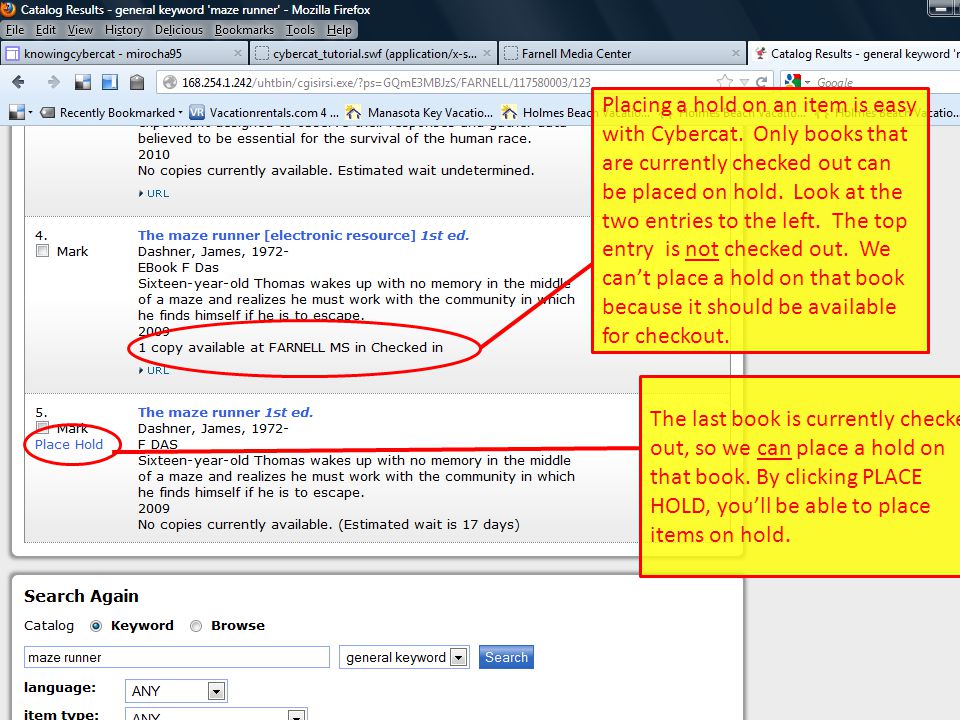Close the Farnell Media Center tab
This screenshot has width=960, height=720.
click(735, 53)
